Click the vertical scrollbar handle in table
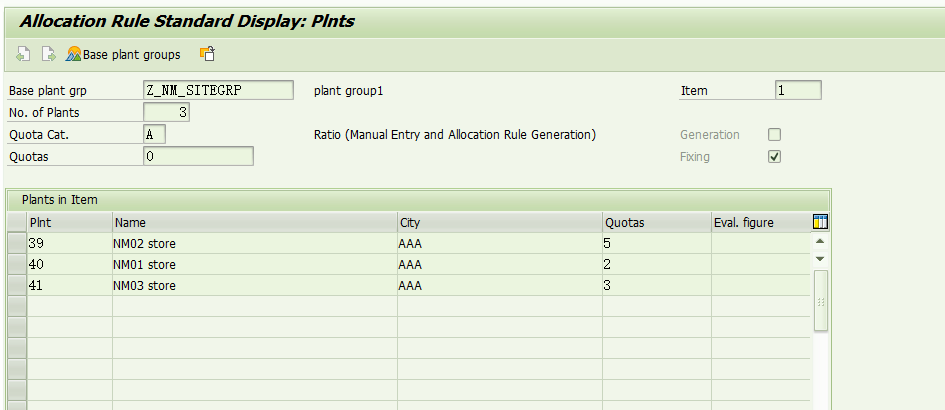Image resolution: width=945 pixels, height=410 pixels. (x=820, y=300)
